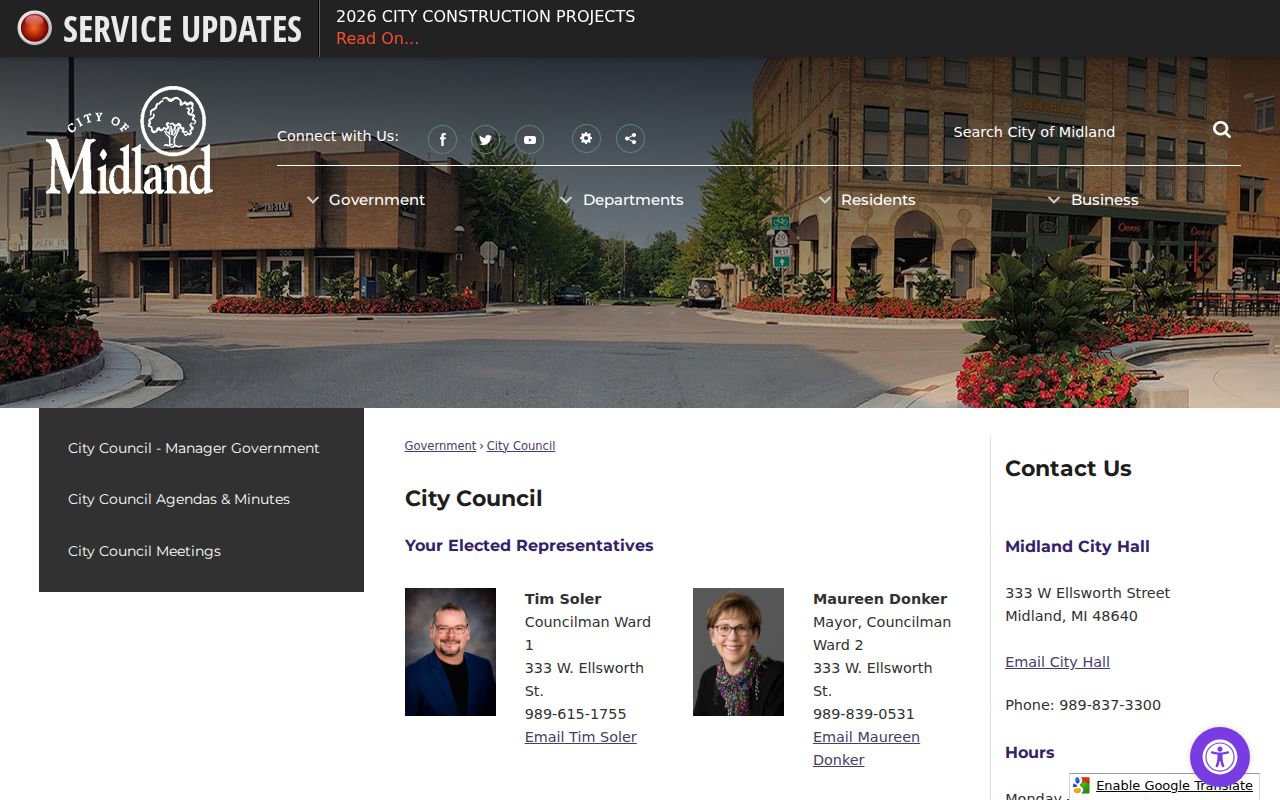Click the Read On... link
This screenshot has width=1280, height=800.
click(x=377, y=39)
